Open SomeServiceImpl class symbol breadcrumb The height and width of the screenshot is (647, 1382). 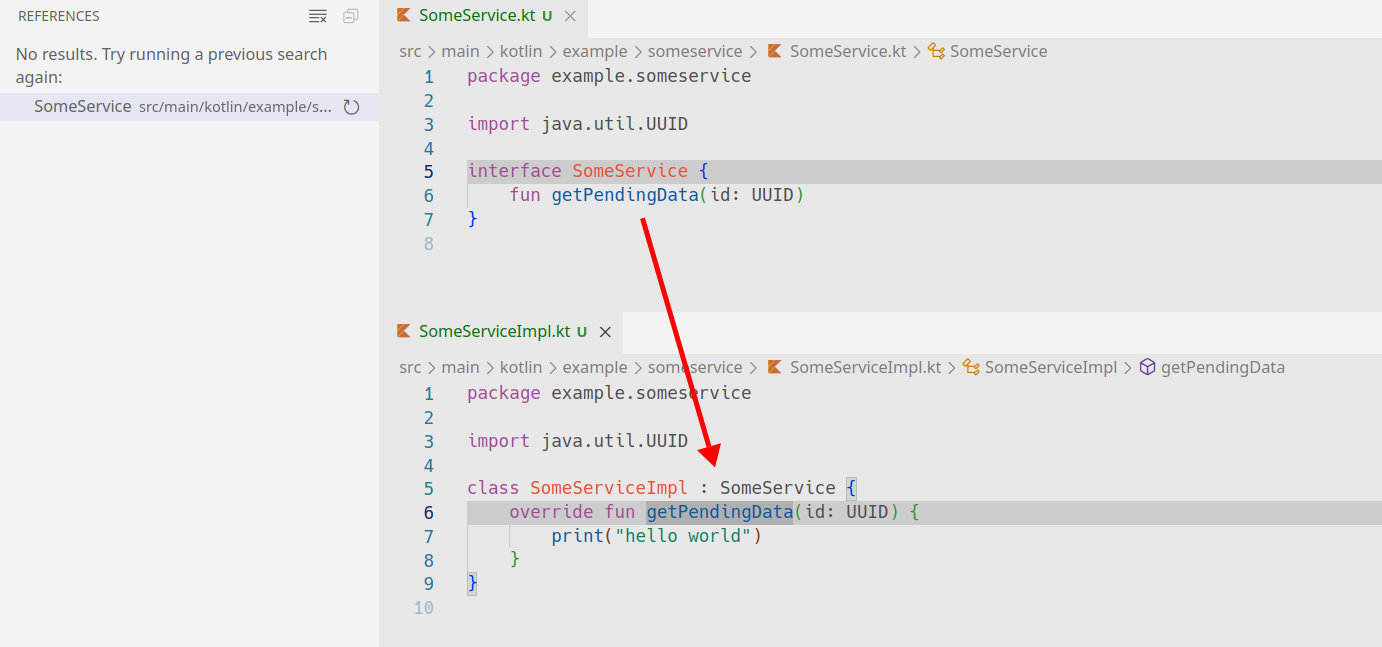click(1051, 367)
